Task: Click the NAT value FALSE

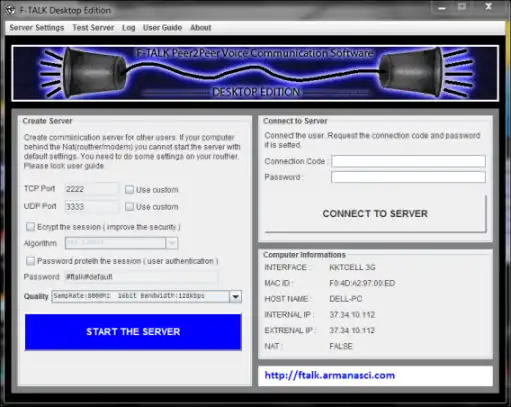Action: tap(341, 346)
